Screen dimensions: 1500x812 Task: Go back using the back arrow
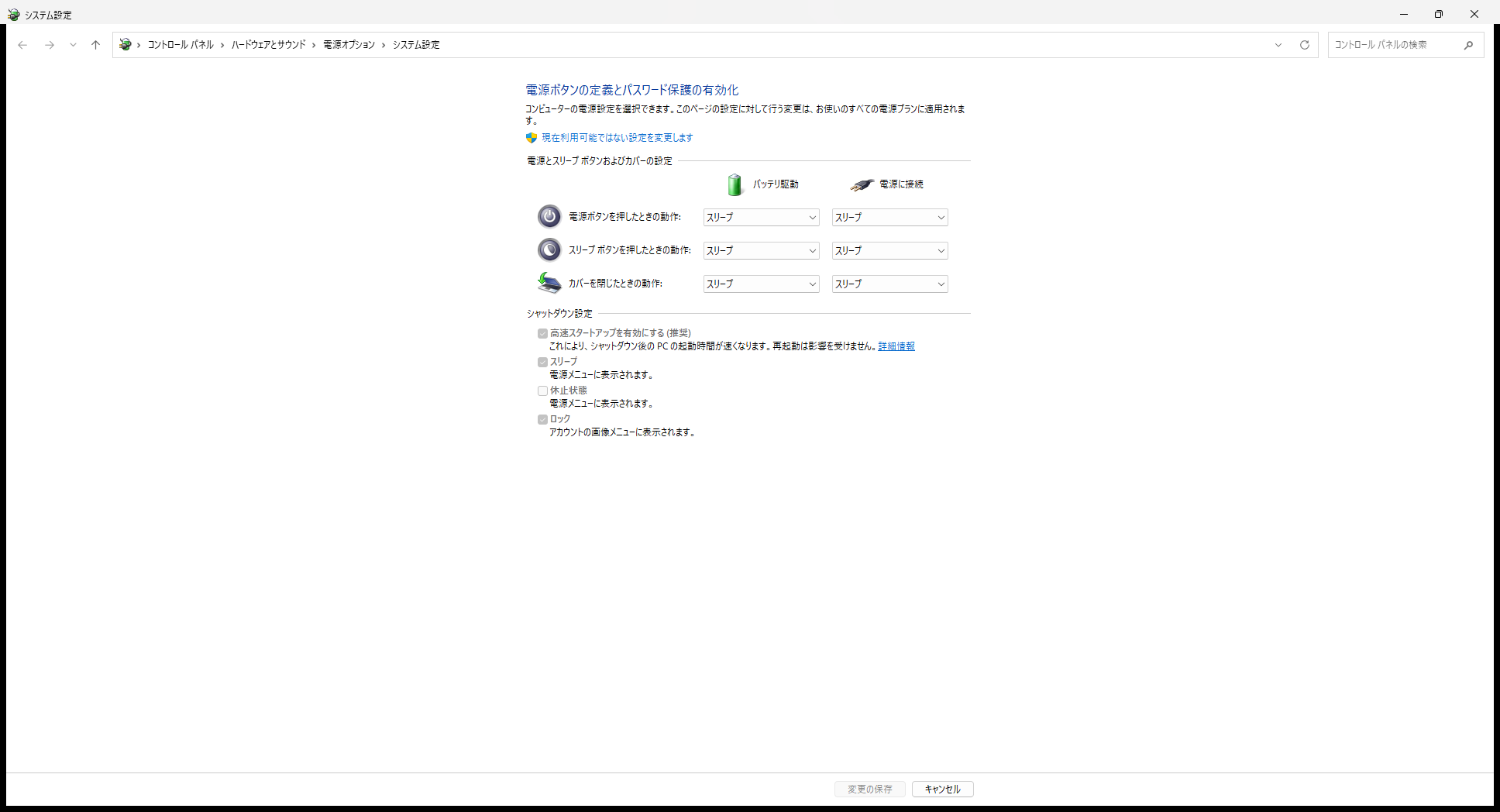pyautogui.click(x=22, y=45)
